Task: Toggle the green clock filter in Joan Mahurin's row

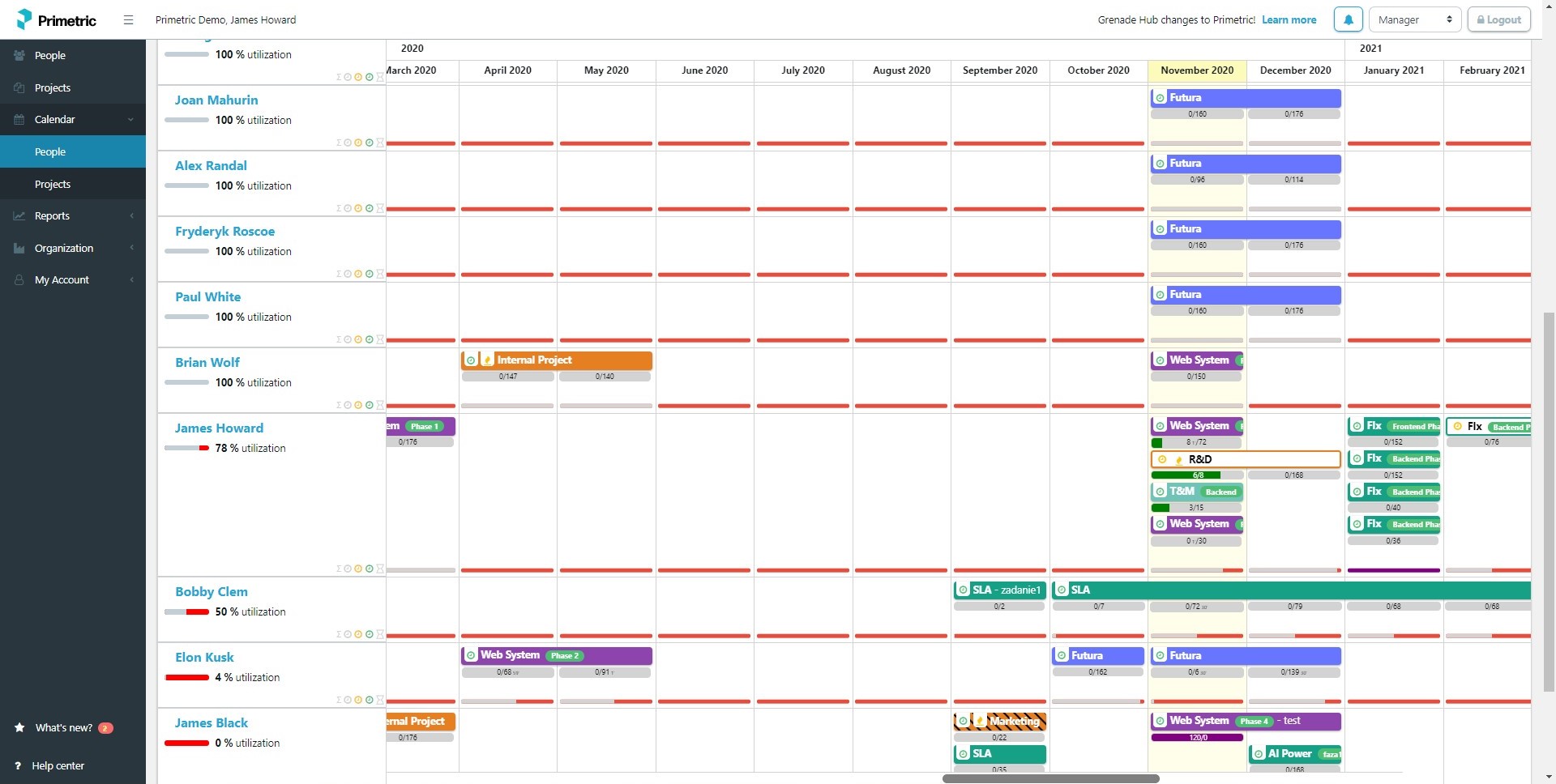Action: 370,143
